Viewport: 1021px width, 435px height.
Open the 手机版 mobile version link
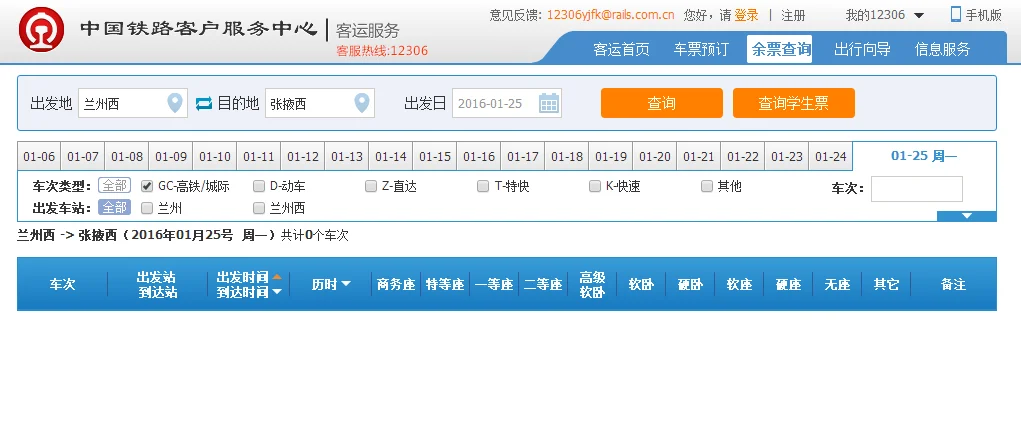[x=983, y=15]
